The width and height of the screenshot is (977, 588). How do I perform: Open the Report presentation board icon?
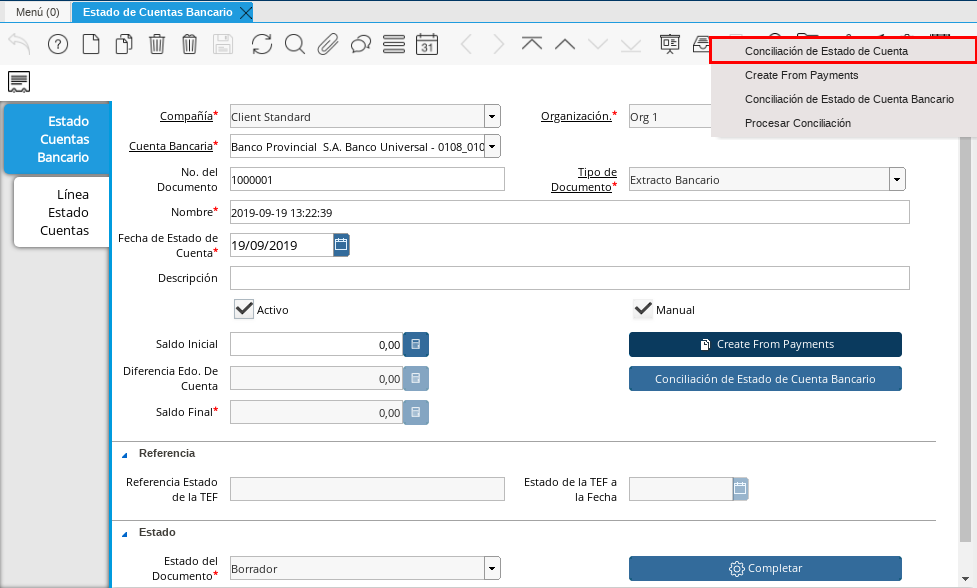(670, 44)
